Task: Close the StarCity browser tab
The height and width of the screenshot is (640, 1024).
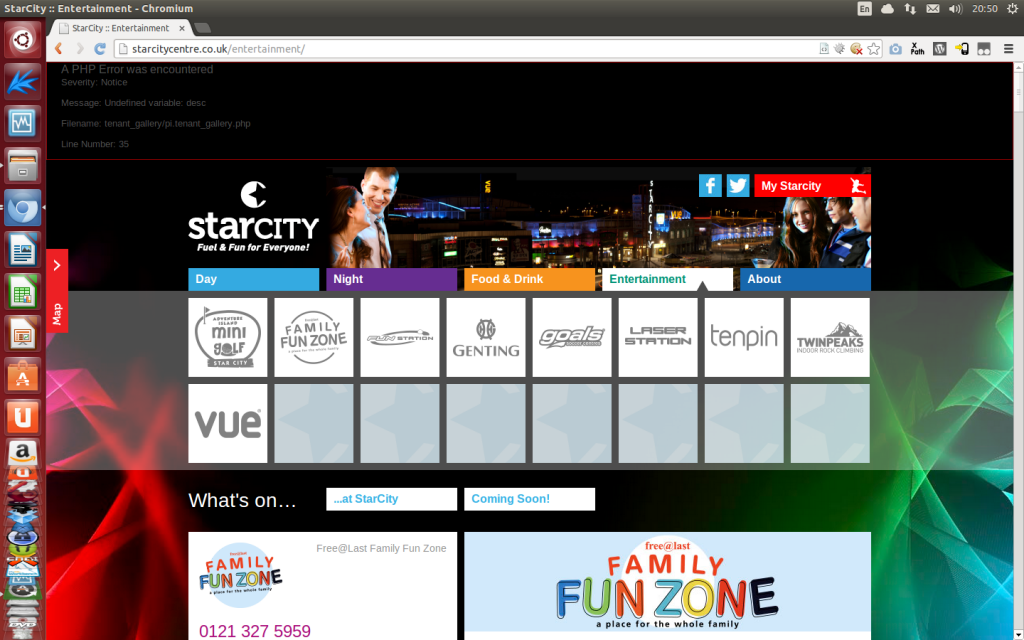Action: pyautogui.click(x=182, y=28)
